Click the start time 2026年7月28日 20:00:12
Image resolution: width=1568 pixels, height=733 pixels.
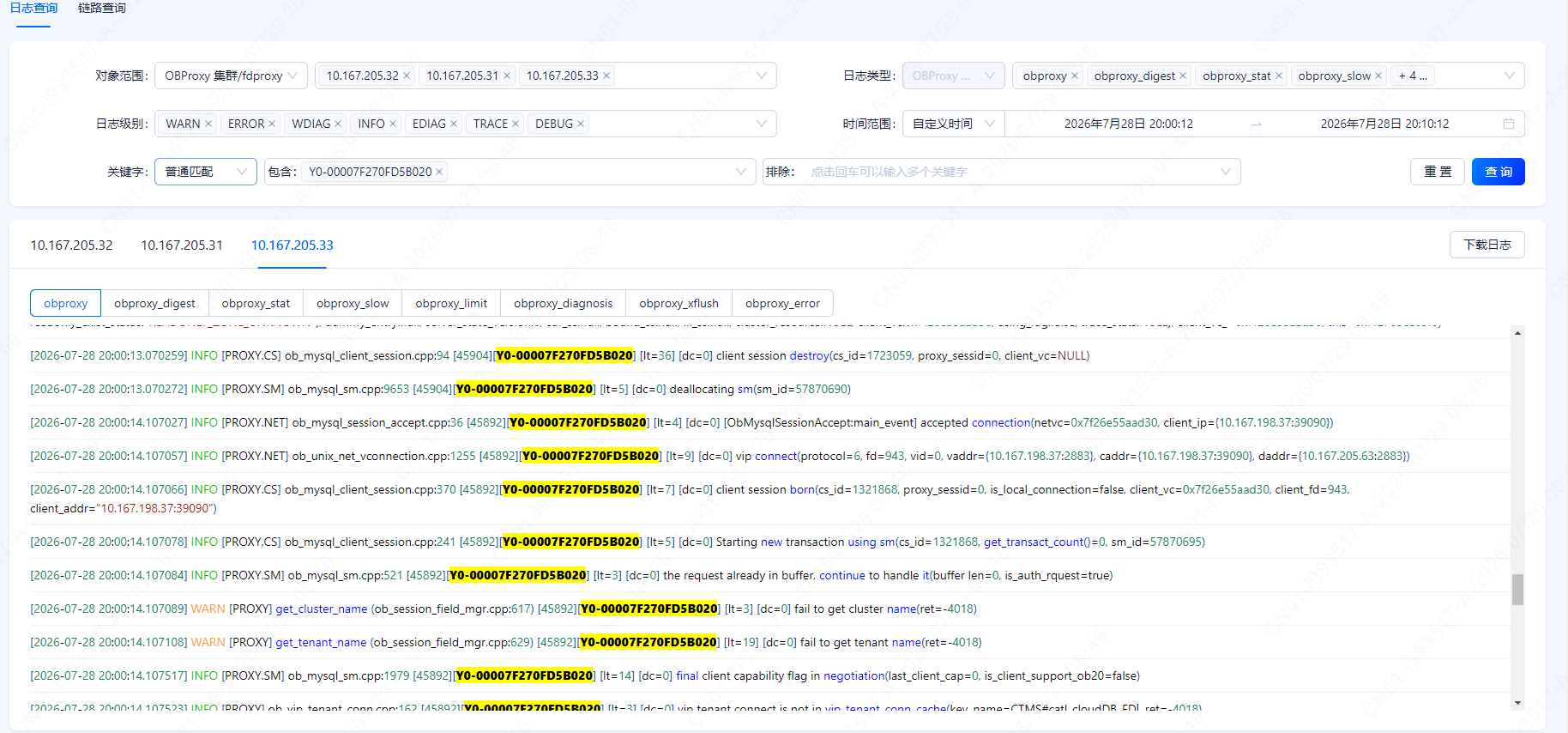point(1129,124)
